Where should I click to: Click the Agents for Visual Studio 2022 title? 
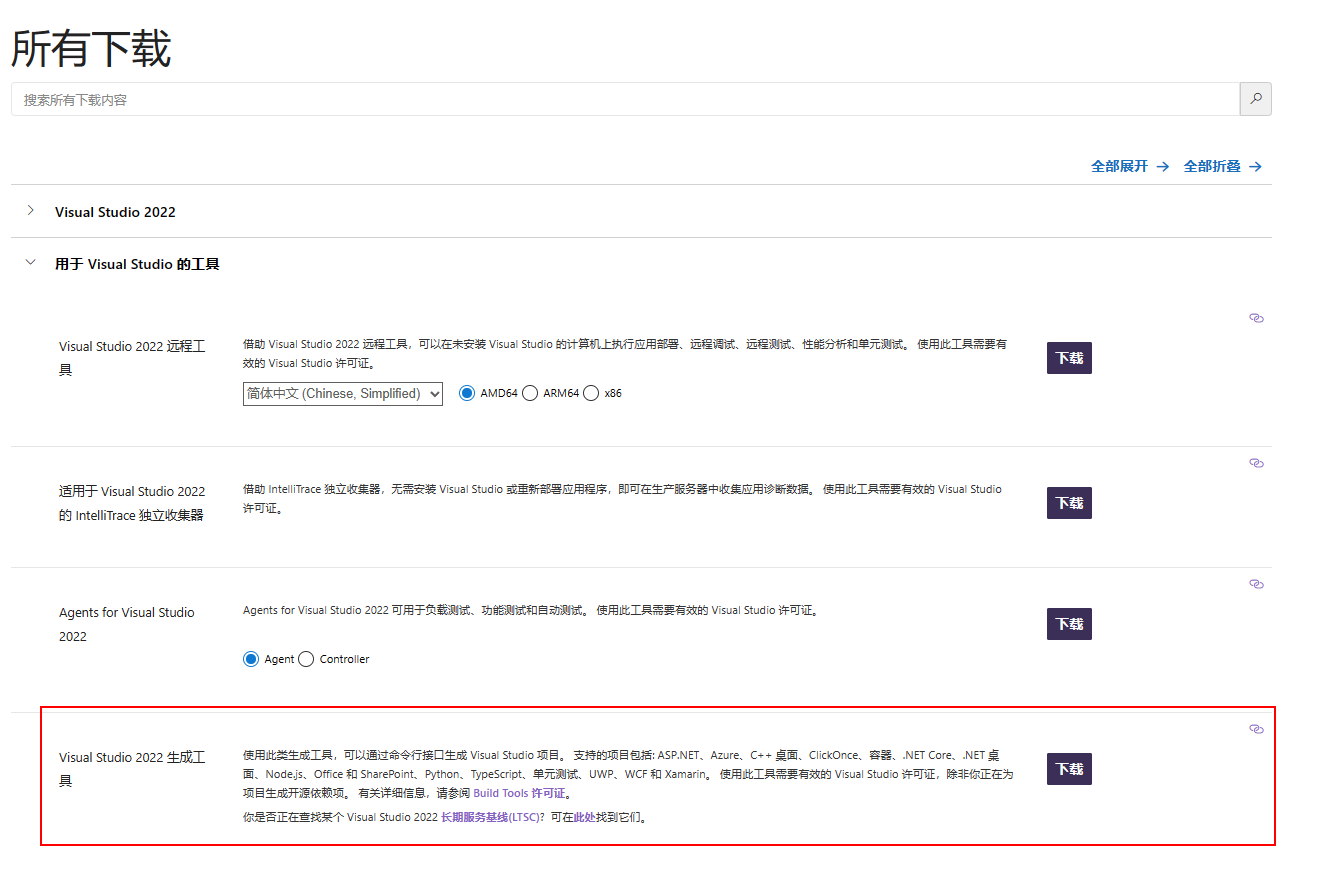127,624
